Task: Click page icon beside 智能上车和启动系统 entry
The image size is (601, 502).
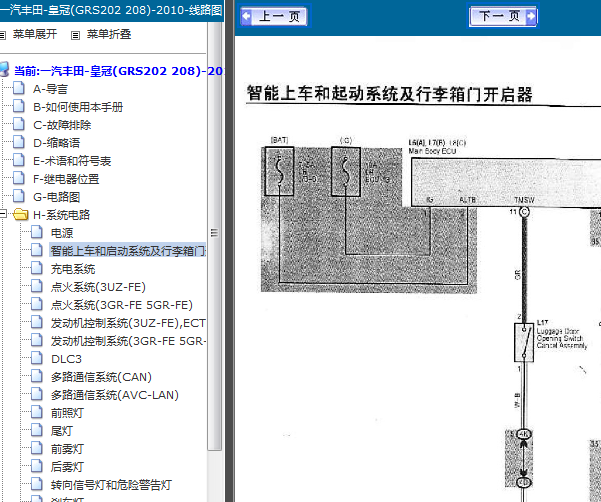Action: coord(37,250)
